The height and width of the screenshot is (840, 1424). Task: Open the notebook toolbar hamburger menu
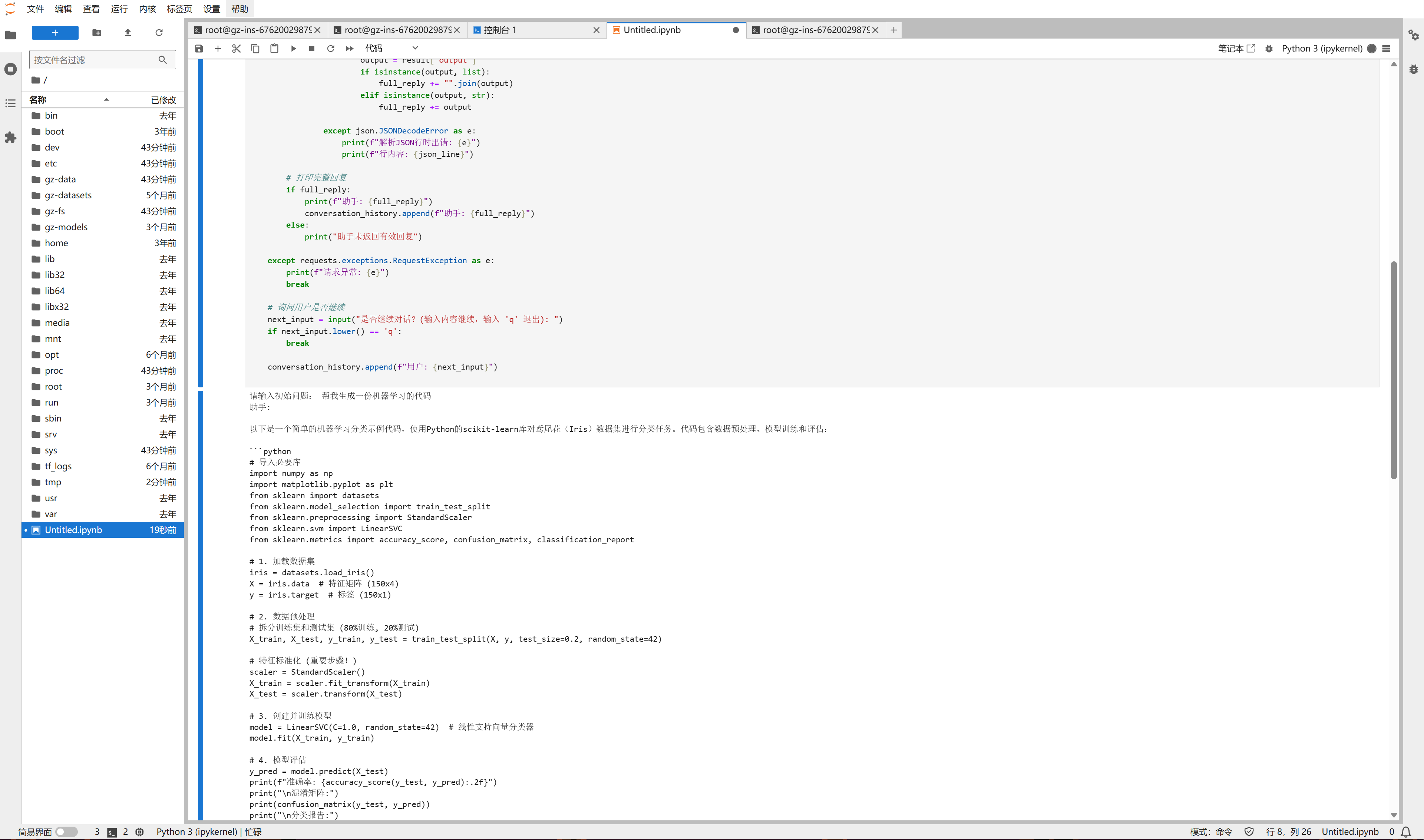coord(1386,49)
